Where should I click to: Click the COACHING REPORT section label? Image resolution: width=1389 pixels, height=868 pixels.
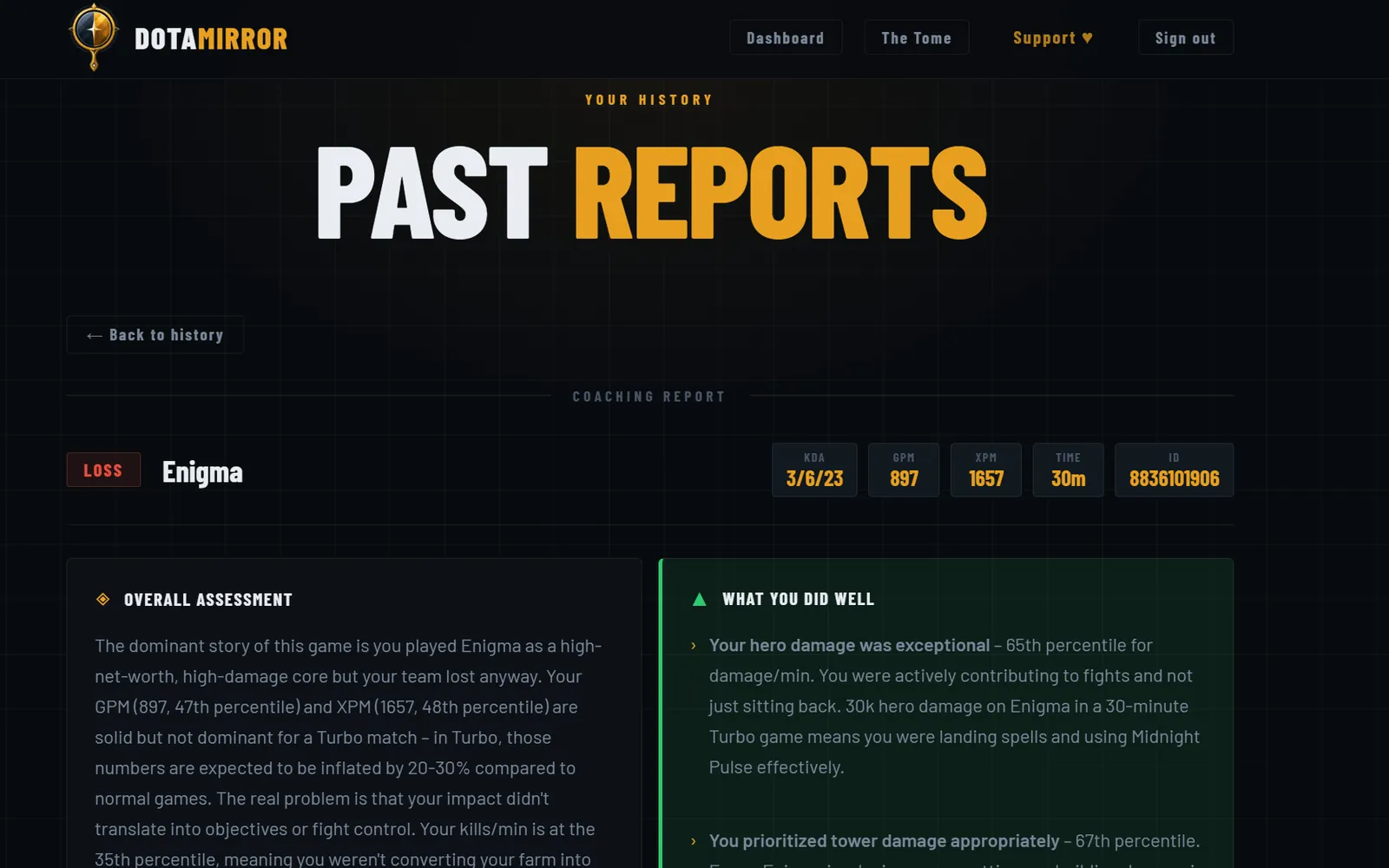(x=649, y=397)
